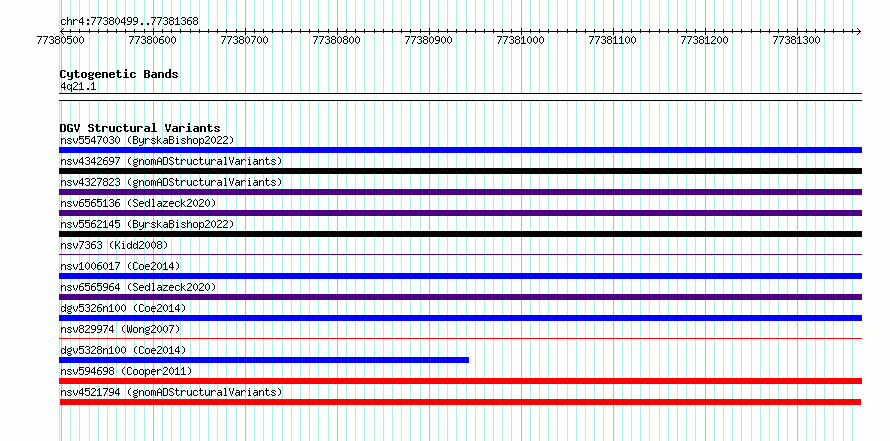The height and width of the screenshot is (441, 890).
Task: Click the black bar under nsv4342697
Action: [460, 171]
